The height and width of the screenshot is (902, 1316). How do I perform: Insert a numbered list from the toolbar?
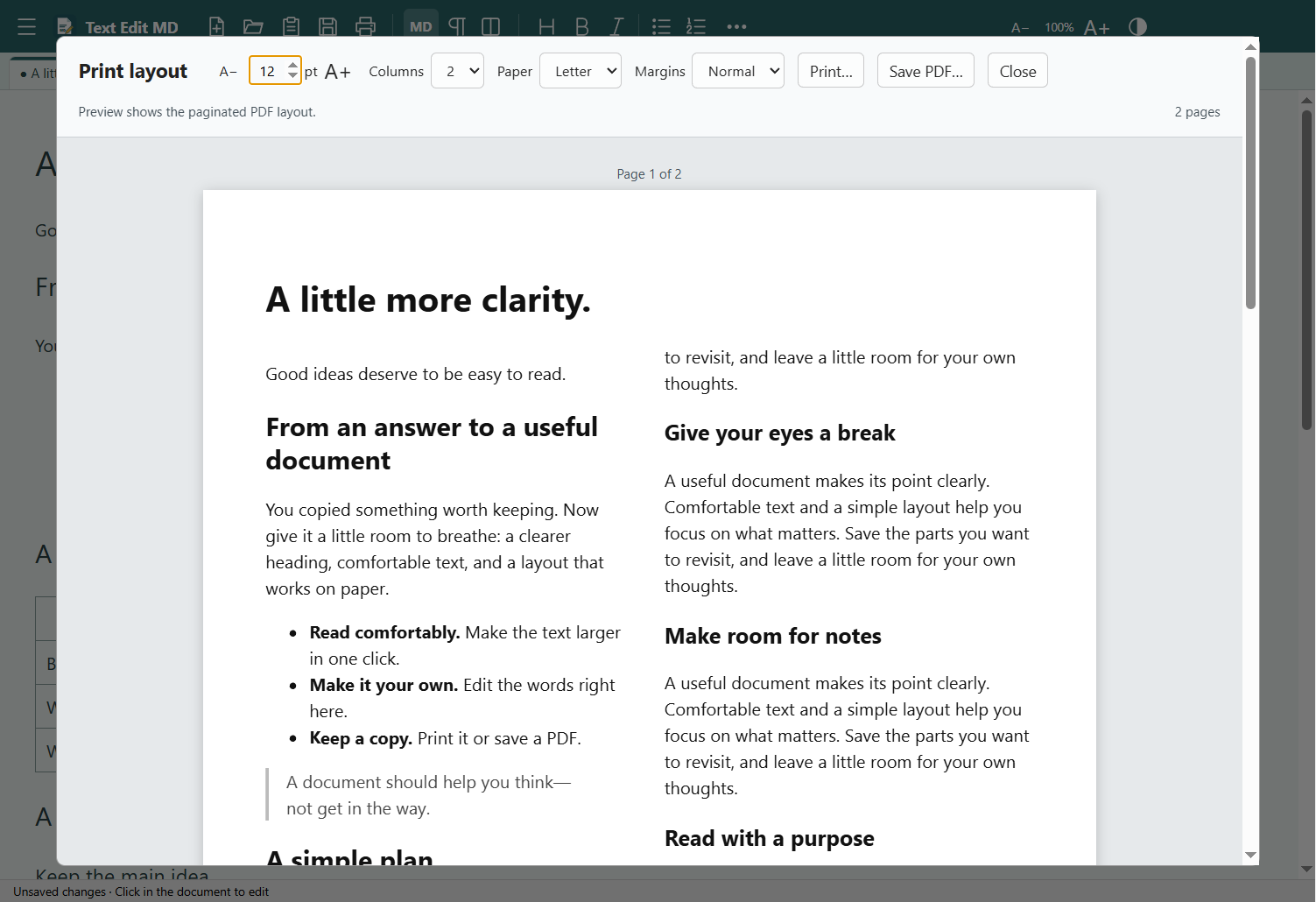696,27
